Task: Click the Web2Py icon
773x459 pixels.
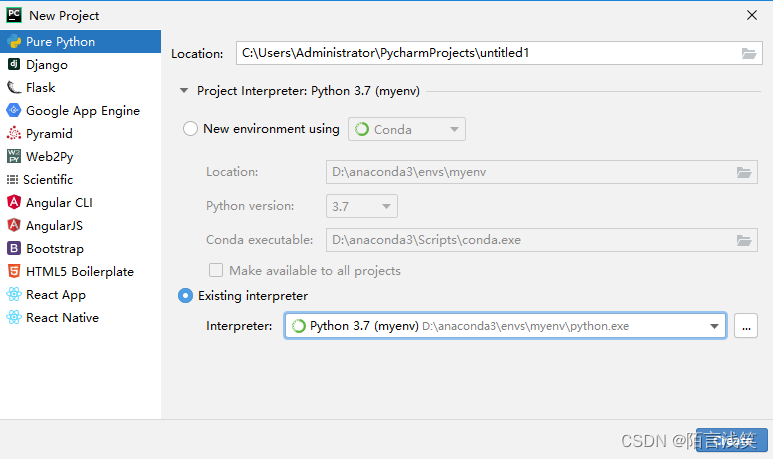Action: (x=14, y=156)
